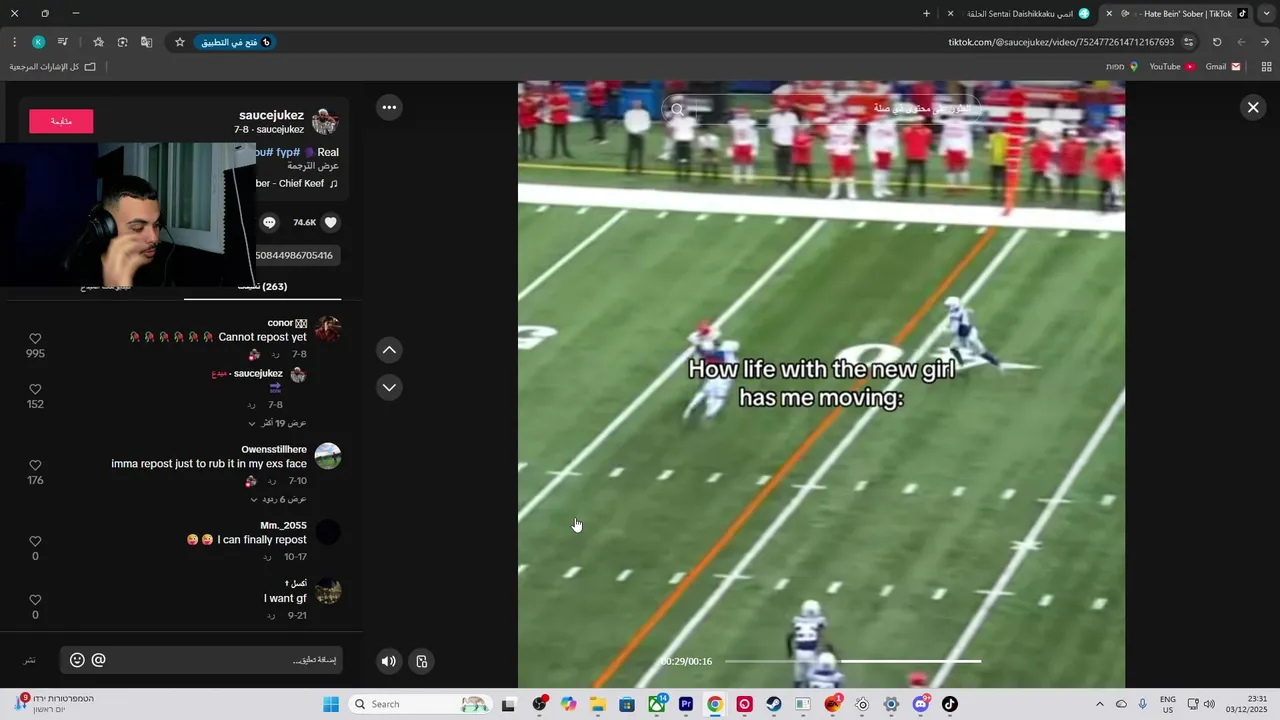Screen dimensions: 1280x720
Task: Click the add comment text field
Action: click(x=200, y=660)
